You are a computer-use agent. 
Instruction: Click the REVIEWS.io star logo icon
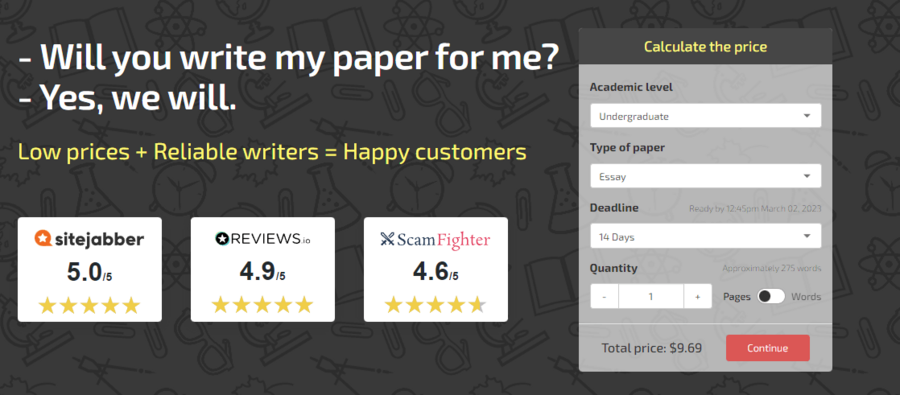(x=222, y=239)
